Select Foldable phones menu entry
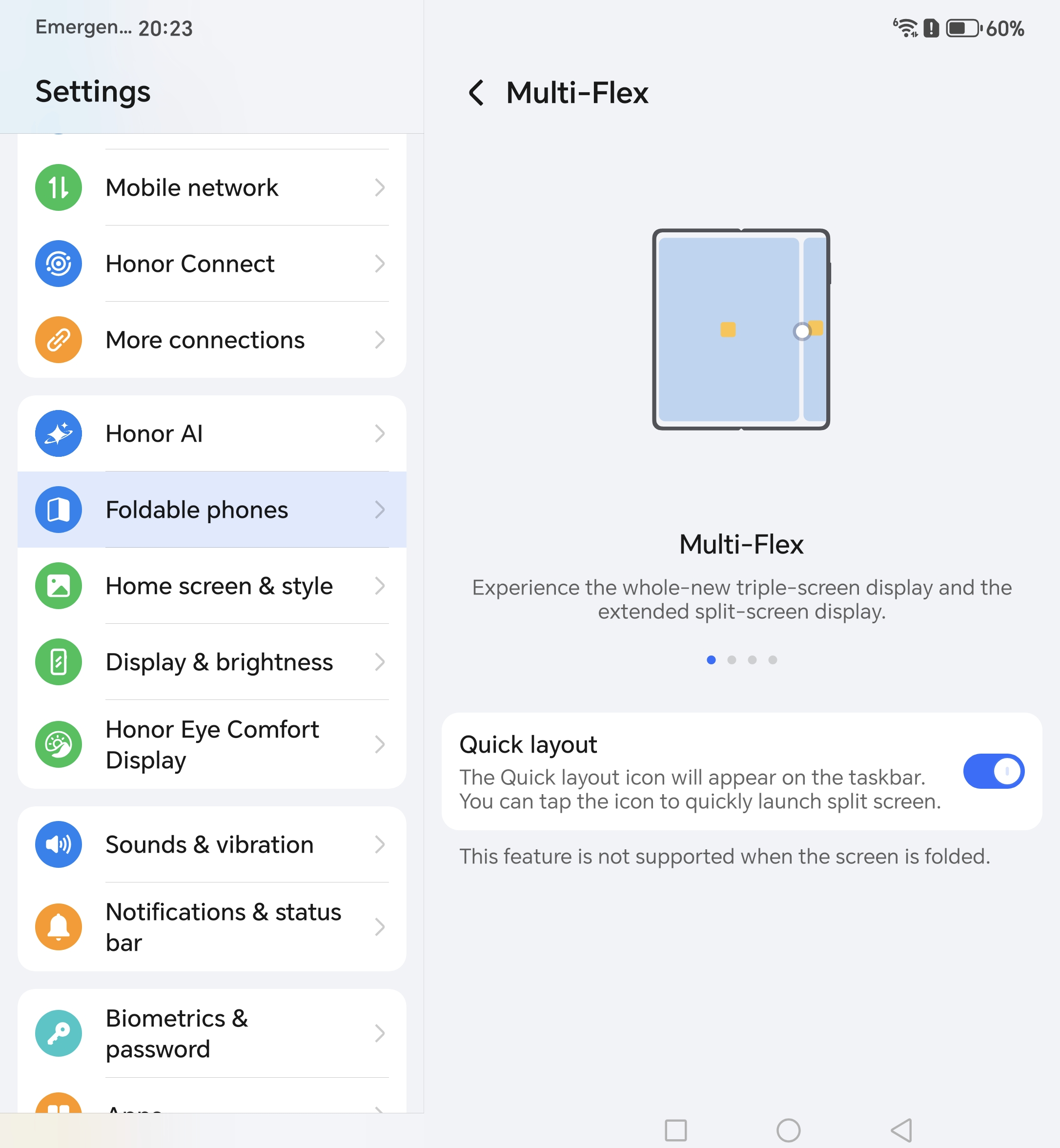Screen dimensions: 1060x1148 click(212, 510)
